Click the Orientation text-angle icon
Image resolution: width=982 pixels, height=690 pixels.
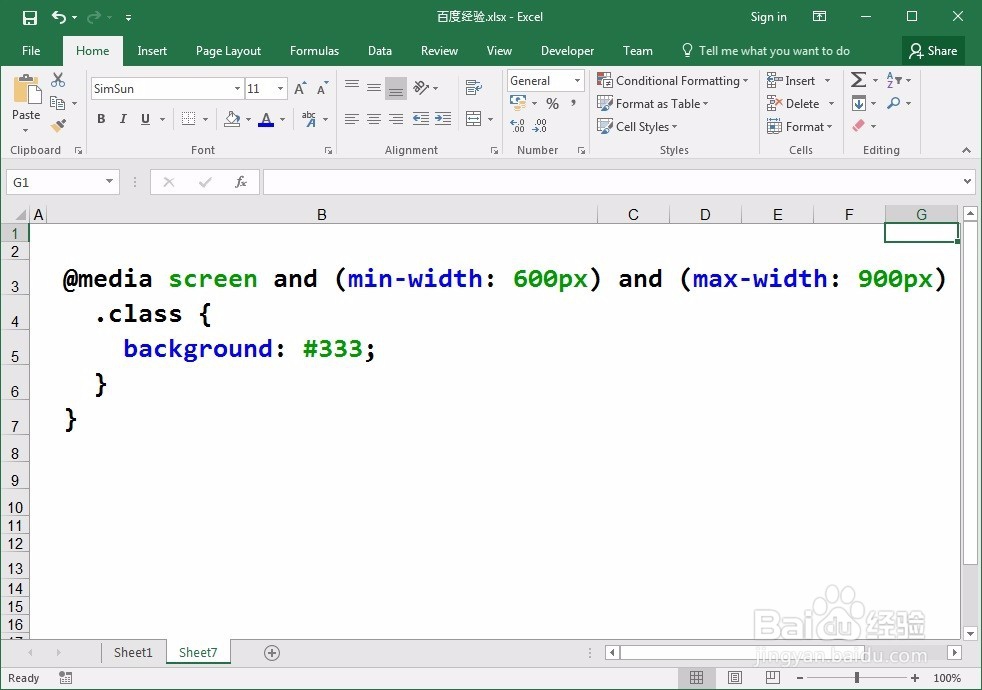coord(421,88)
